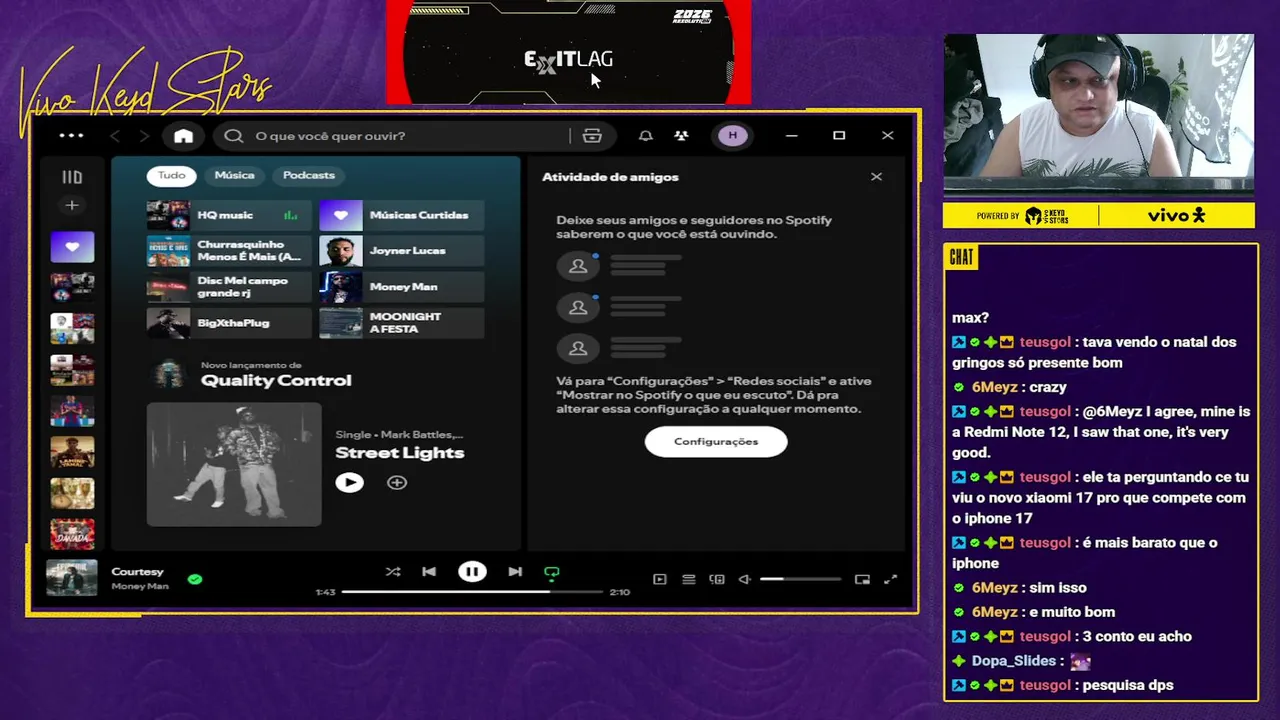Mute with the speaker icon
The width and height of the screenshot is (1280, 720).
click(x=745, y=579)
